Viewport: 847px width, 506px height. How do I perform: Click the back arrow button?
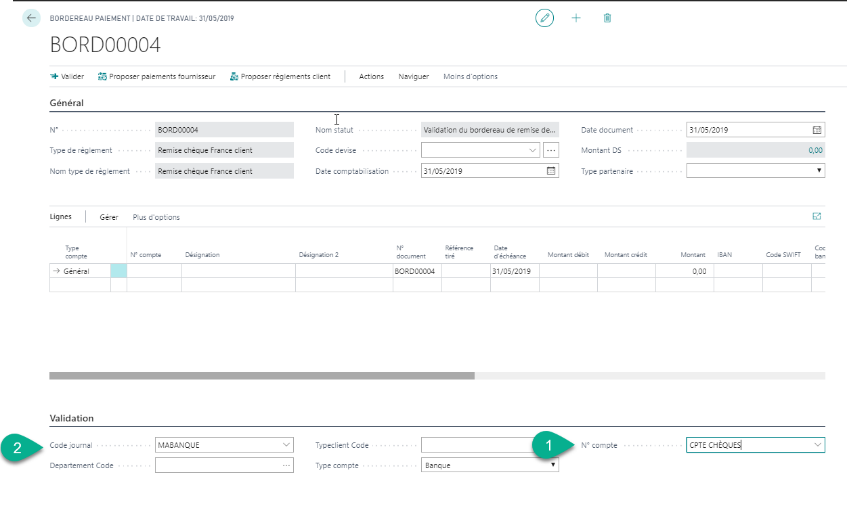[x=31, y=19]
